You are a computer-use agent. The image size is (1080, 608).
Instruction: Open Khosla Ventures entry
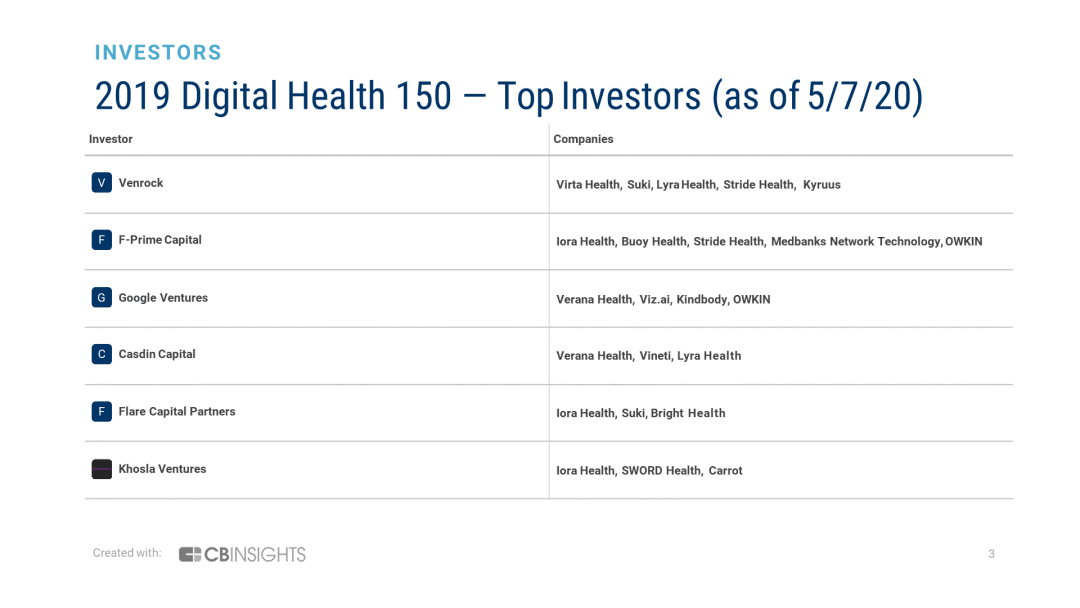(163, 469)
